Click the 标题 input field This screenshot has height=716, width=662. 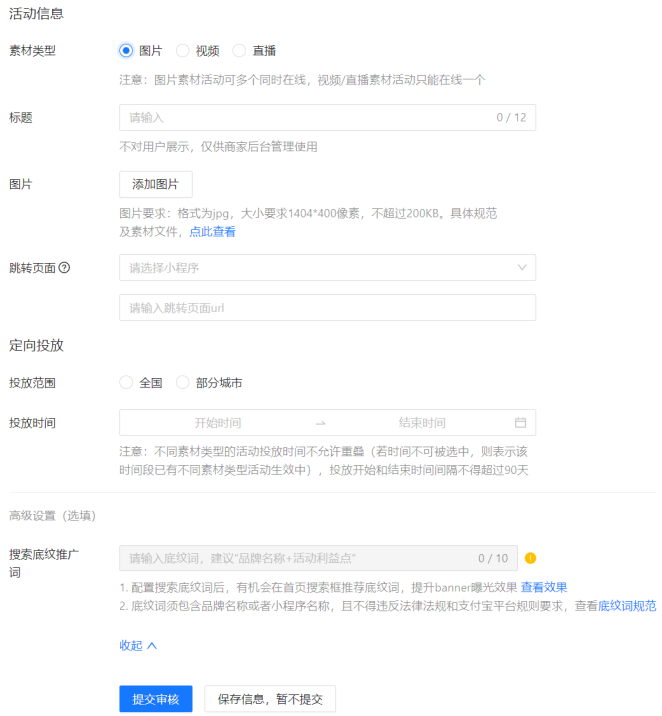(327, 117)
